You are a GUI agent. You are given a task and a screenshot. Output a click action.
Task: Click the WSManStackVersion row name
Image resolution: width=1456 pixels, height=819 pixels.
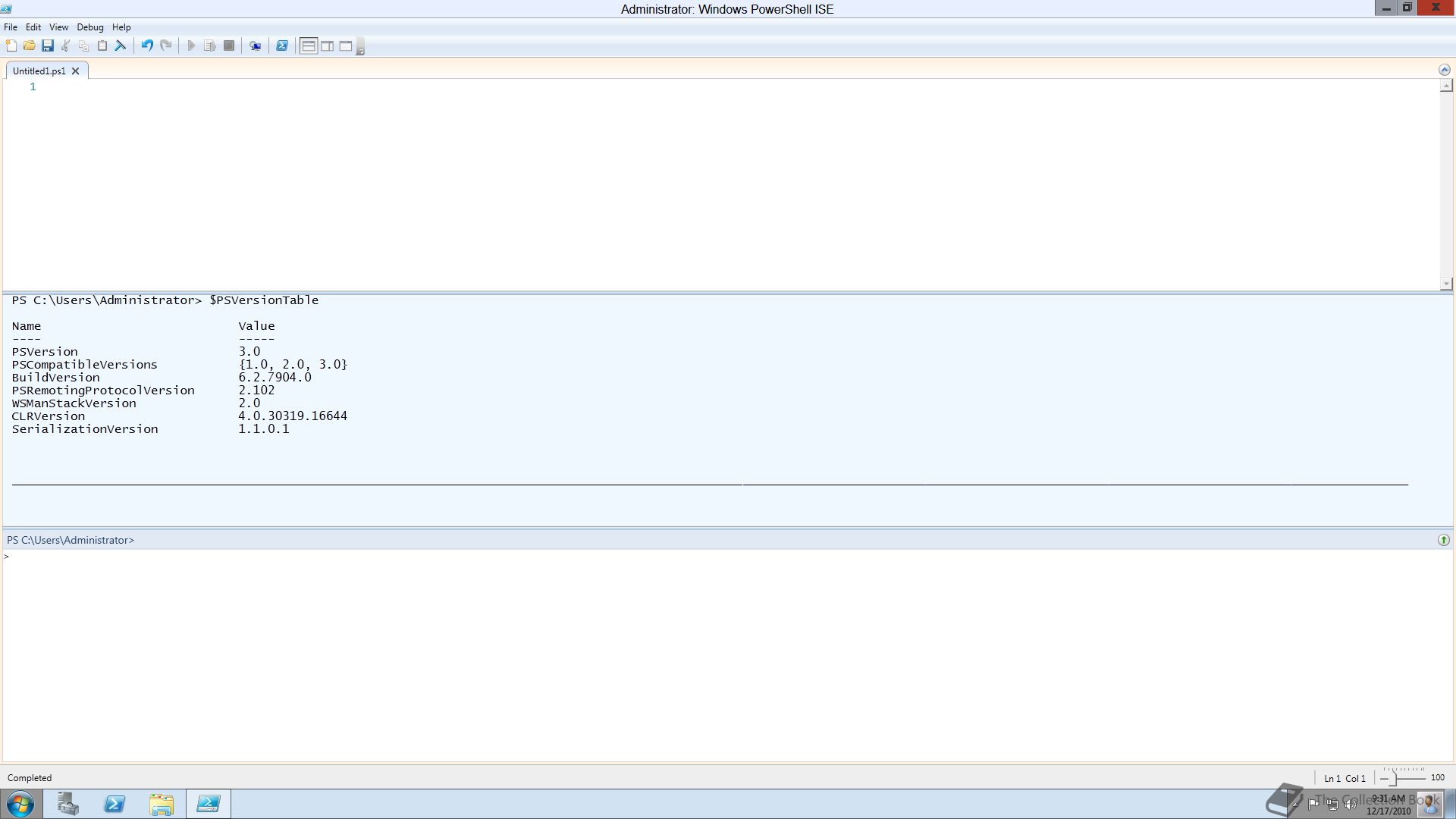[x=74, y=403]
